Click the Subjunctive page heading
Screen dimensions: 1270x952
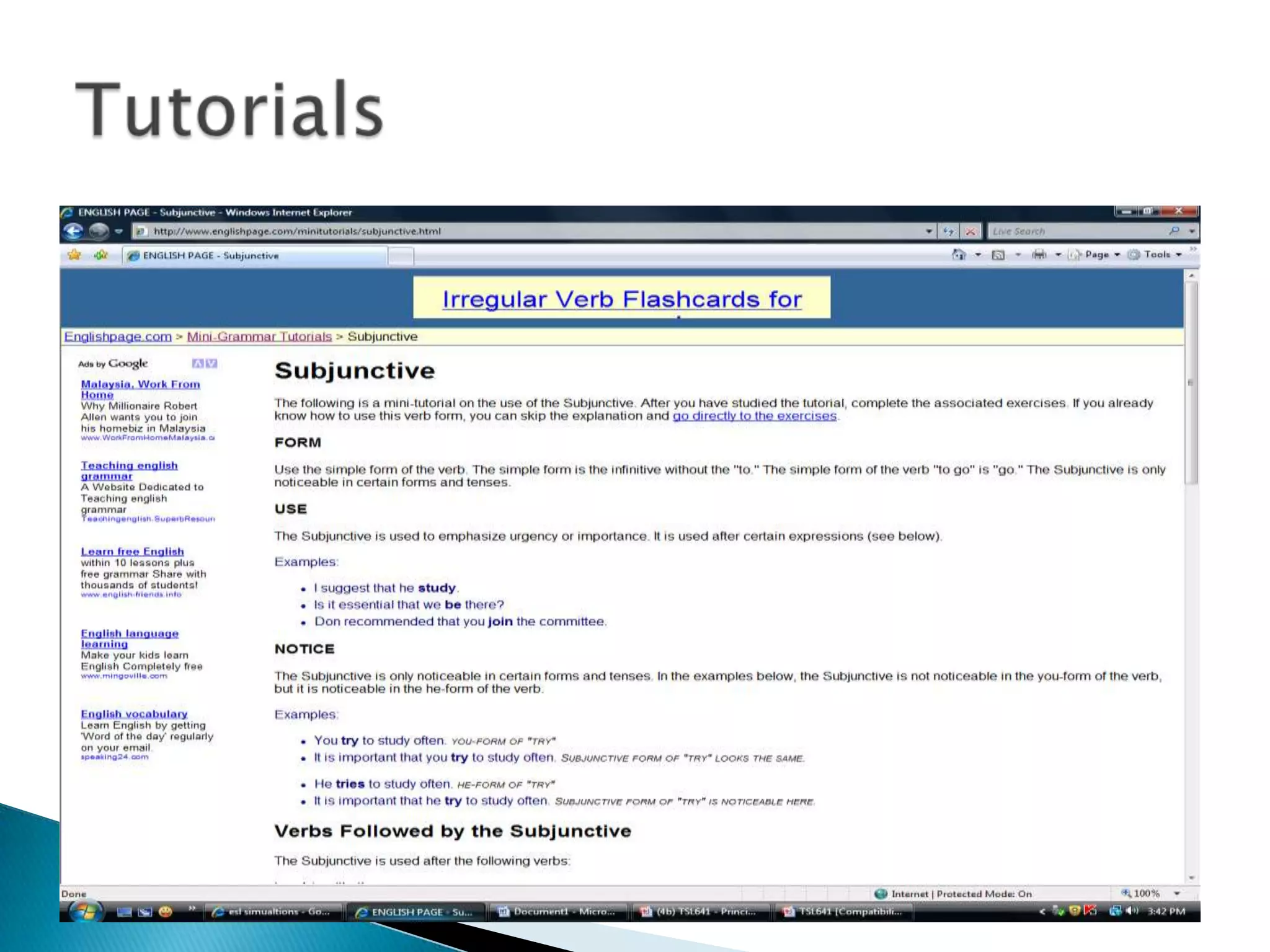(x=355, y=371)
